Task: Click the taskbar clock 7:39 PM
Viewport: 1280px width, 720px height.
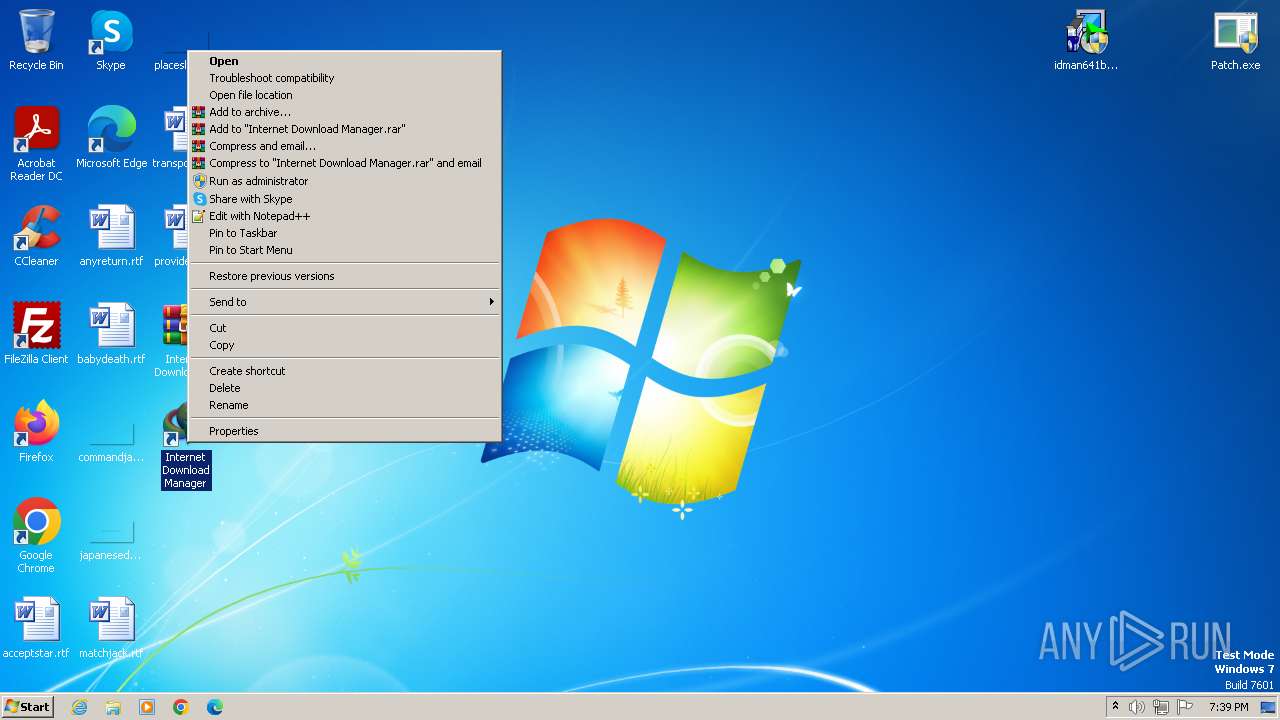Action: pos(1228,707)
